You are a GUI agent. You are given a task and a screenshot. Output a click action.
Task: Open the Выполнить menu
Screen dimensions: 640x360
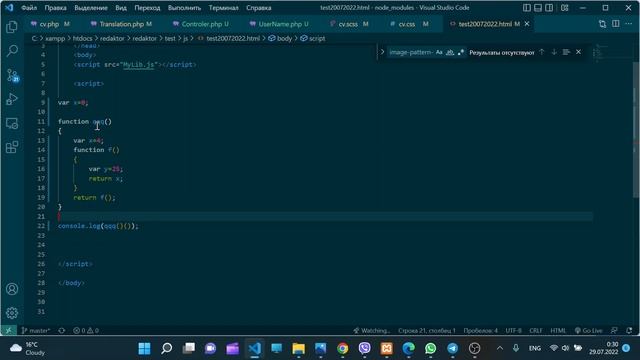click(184, 8)
